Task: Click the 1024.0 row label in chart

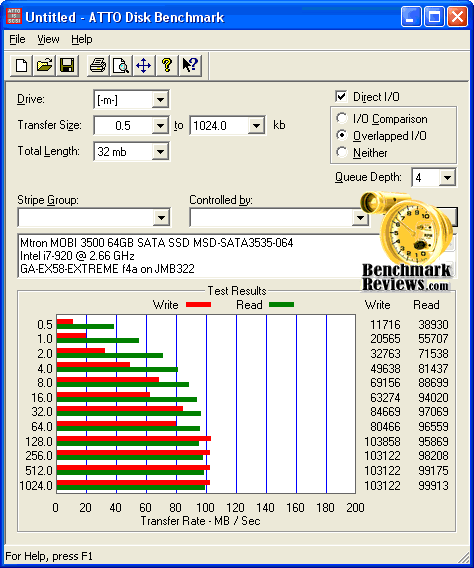Action: (x=36, y=485)
